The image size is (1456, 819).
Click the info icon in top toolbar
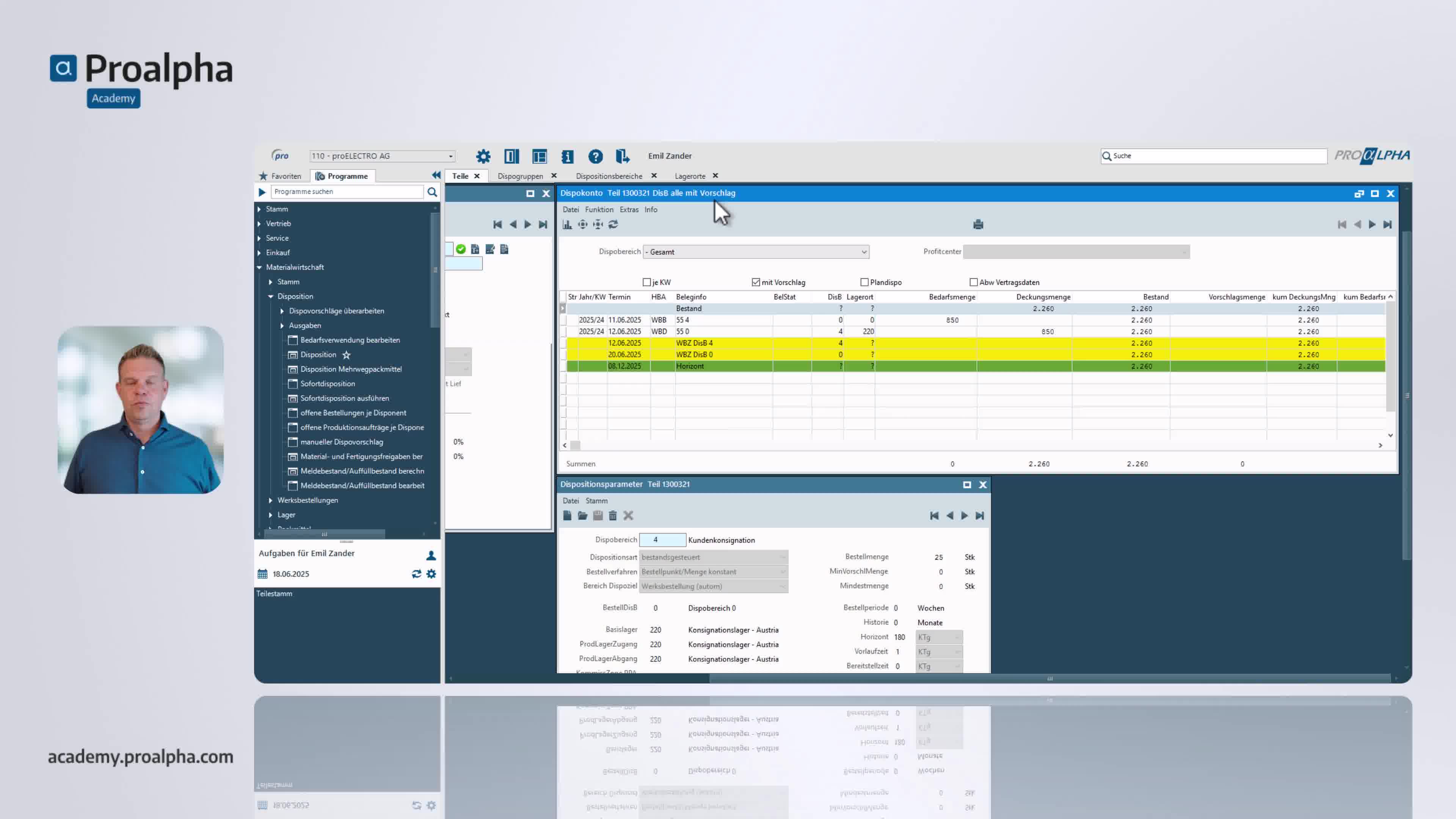[x=568, y=156]
